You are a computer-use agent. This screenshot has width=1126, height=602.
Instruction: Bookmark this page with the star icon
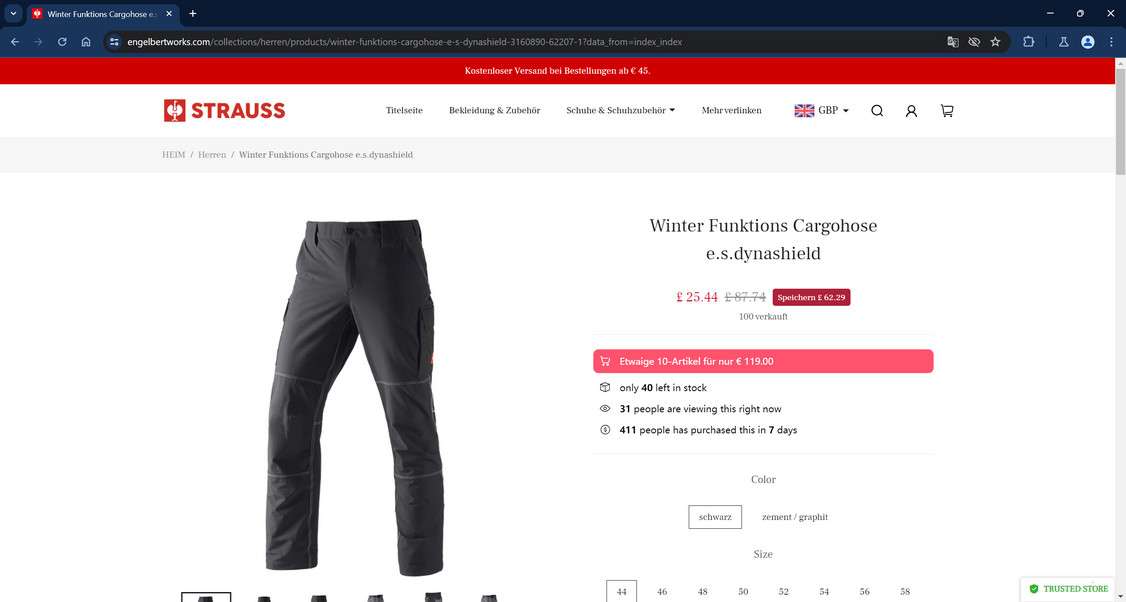click(995, 42)
